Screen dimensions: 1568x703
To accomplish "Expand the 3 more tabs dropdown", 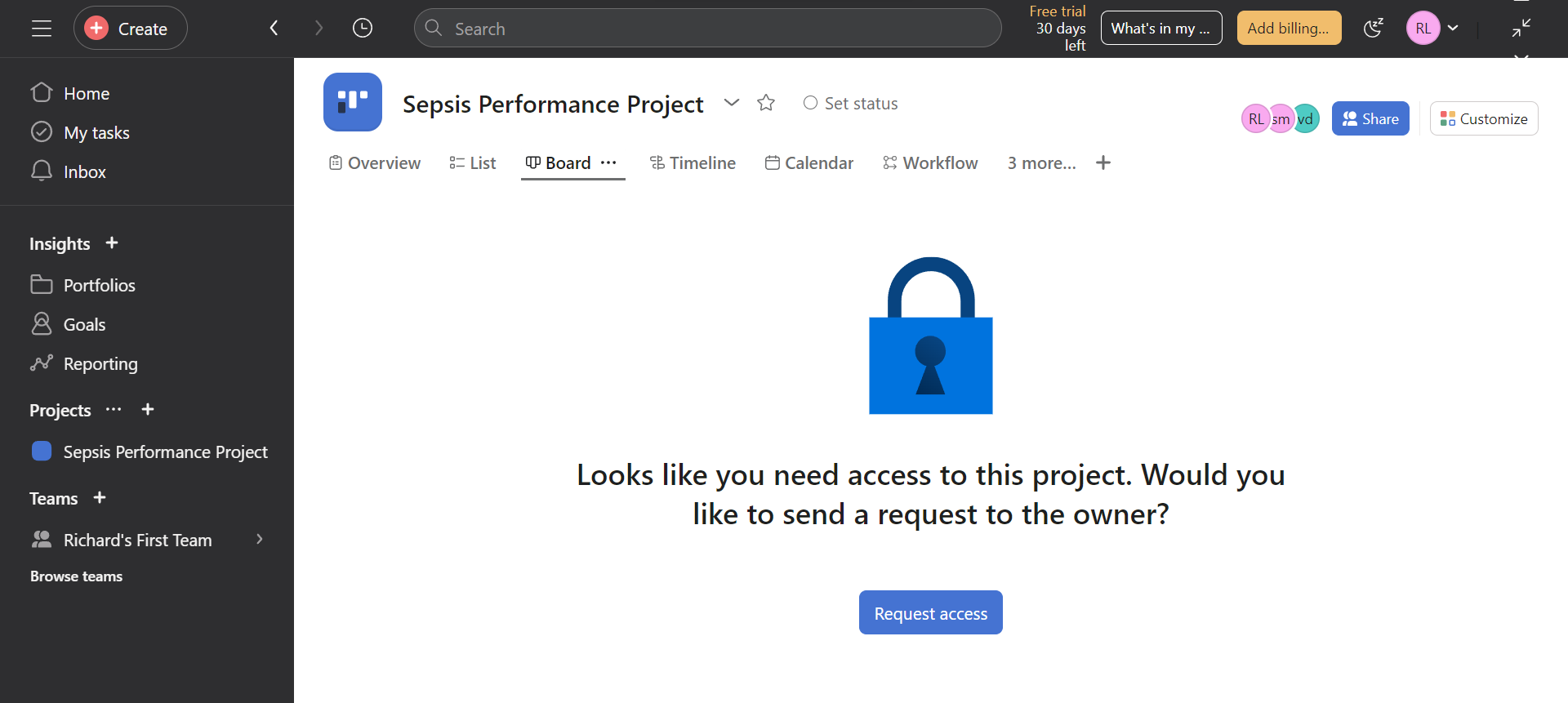I will click(1042, 163).
